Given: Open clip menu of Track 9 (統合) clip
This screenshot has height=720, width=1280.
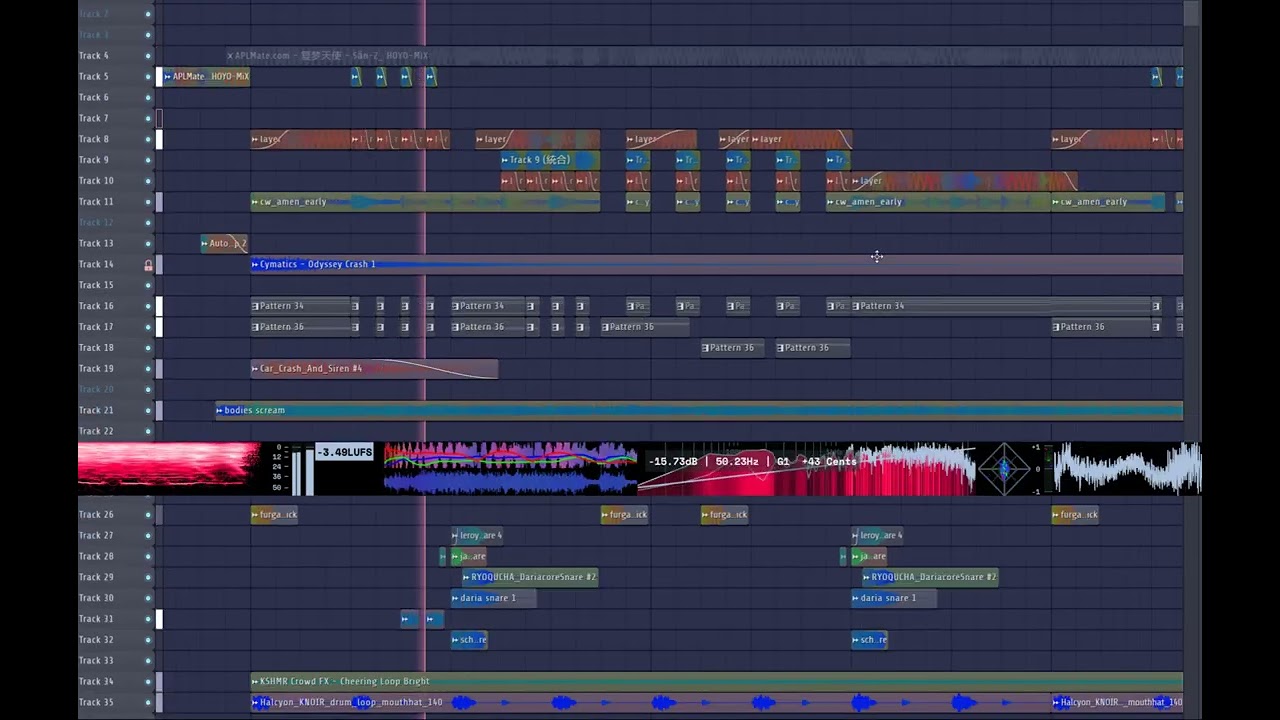Looking at the screenshot, I should (x=505, y=160).
